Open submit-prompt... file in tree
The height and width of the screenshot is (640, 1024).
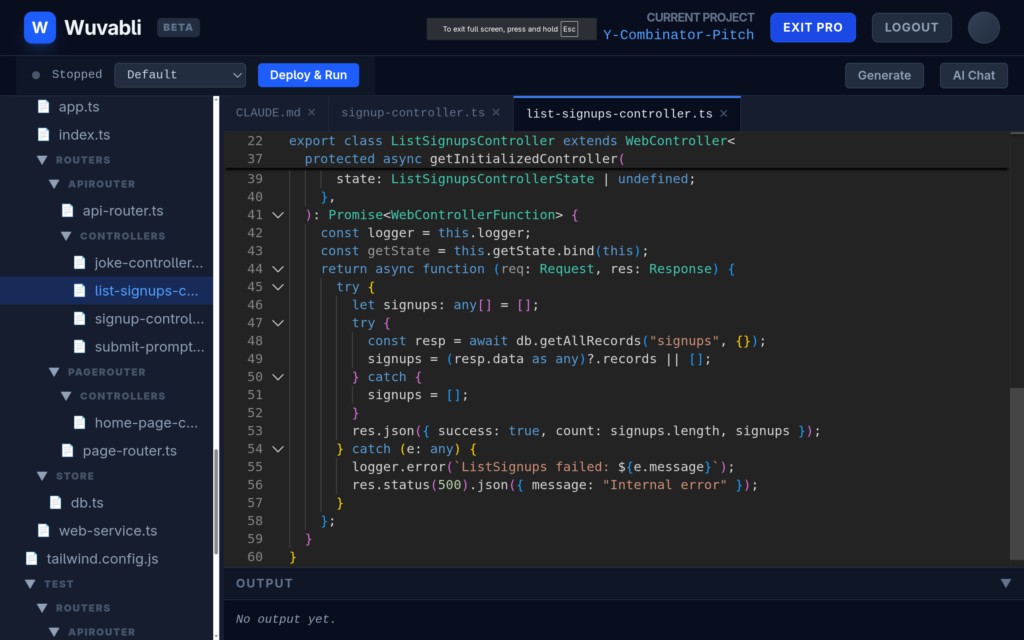click(x=150, y=347)
